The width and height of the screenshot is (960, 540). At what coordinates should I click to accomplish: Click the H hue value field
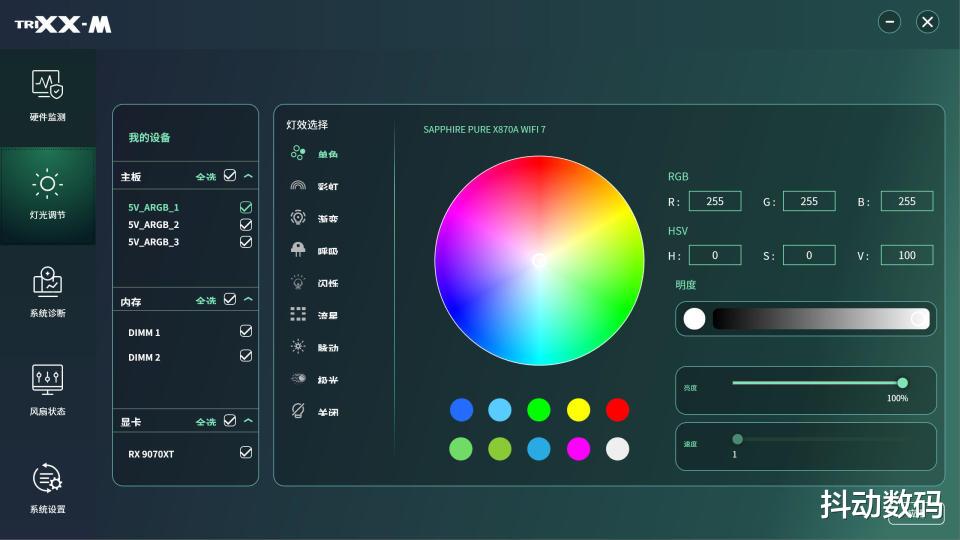(715, 255)
